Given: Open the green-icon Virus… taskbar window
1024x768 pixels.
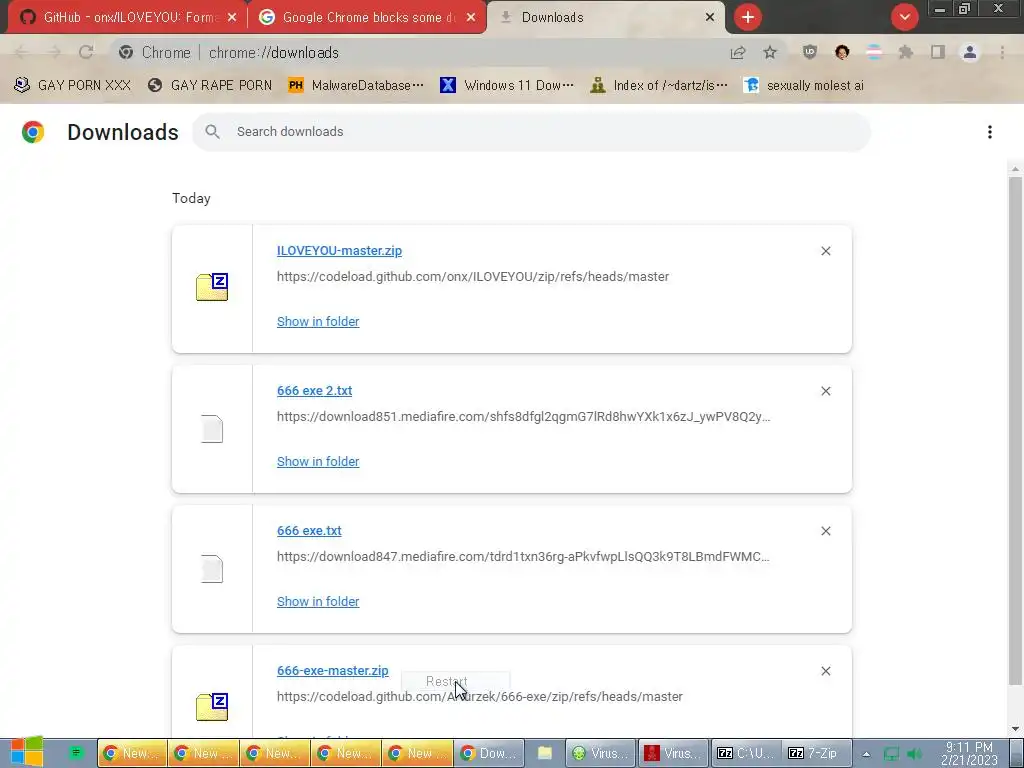Looking at the screenshot, I should click(601, 753).
